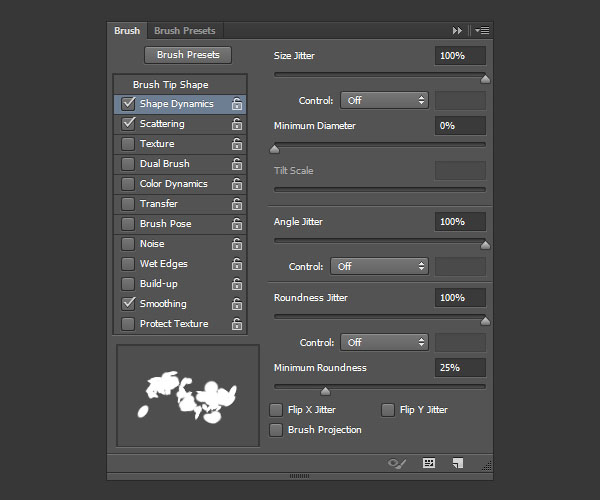
Task: Enable Flip X Jitter
Action: 276,410
